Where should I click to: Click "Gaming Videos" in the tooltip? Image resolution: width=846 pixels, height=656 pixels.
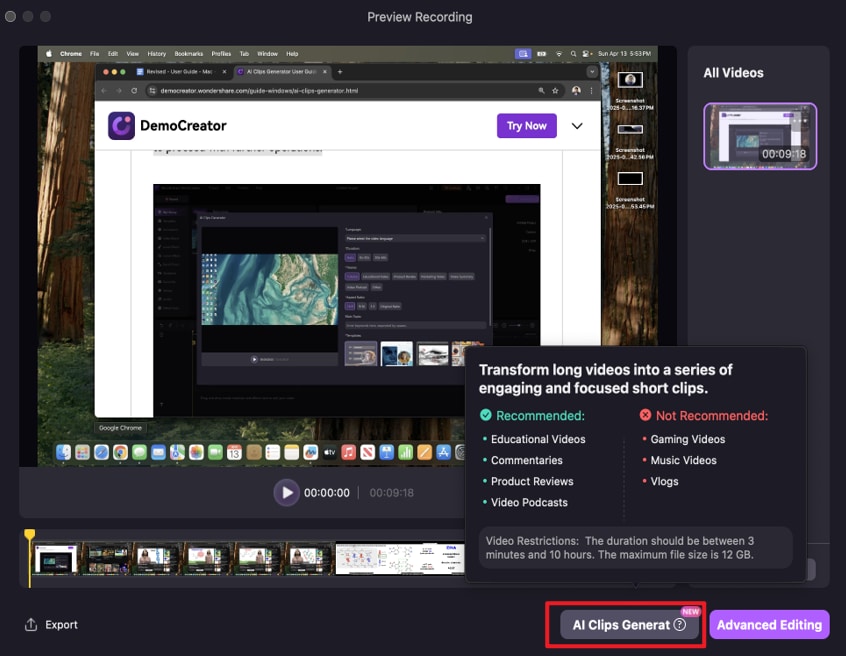click(688, 439)
